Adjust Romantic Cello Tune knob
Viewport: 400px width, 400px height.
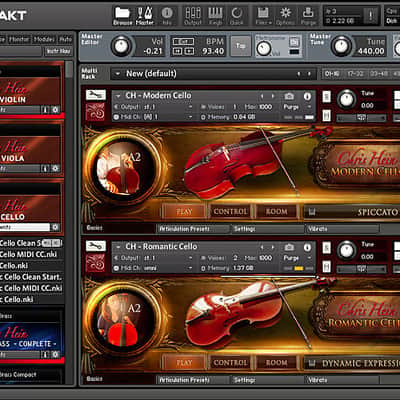tap(346, 250)
